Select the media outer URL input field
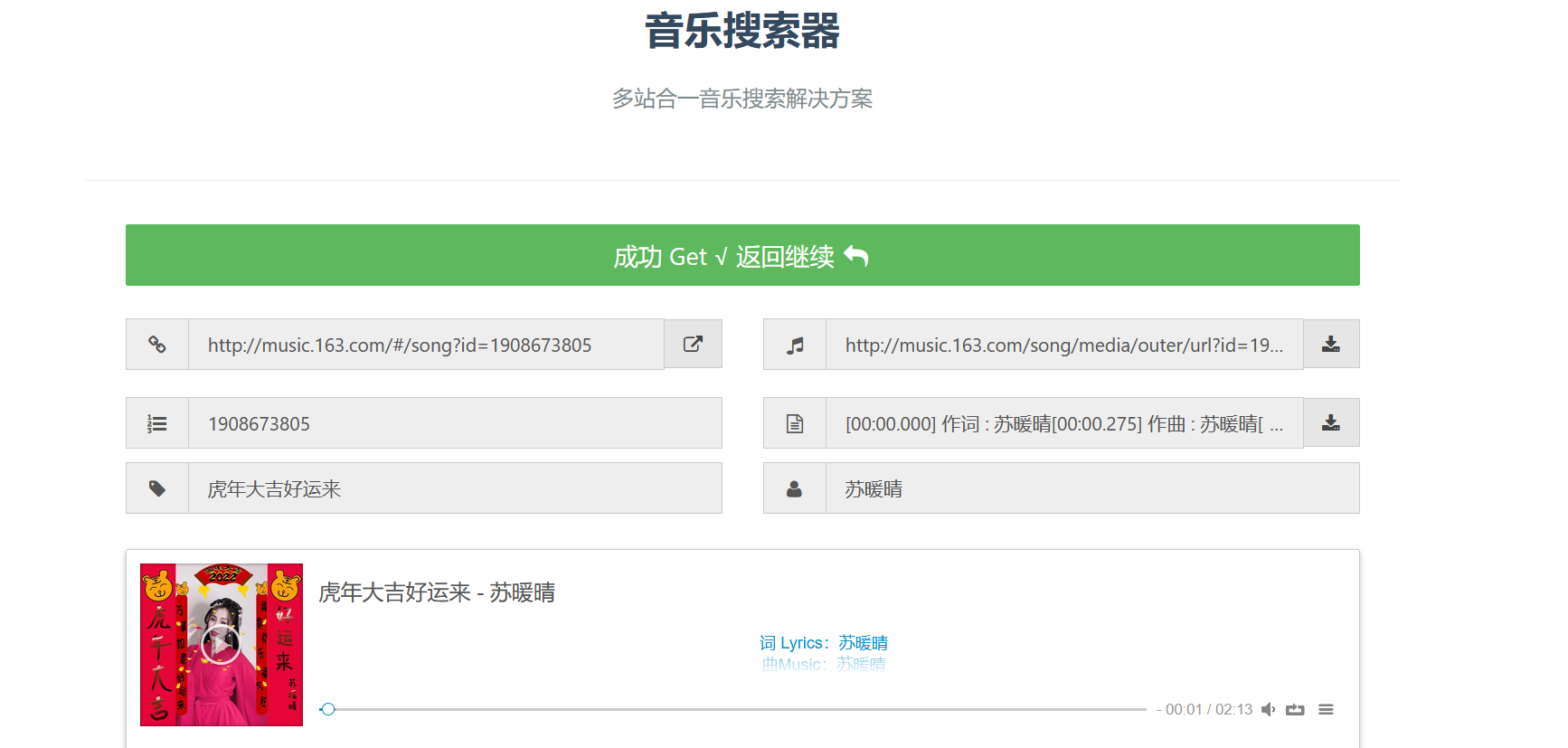This screenshot has width=1568, height=748. 1064,345
